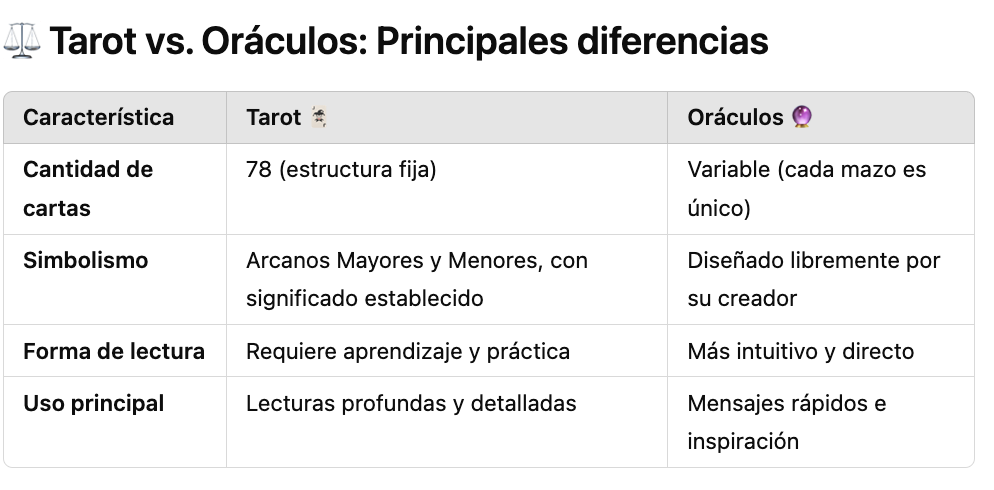Select the Cantidad de cartas row label
Viewport: 994px width, 490px height.
pos(88,189)
